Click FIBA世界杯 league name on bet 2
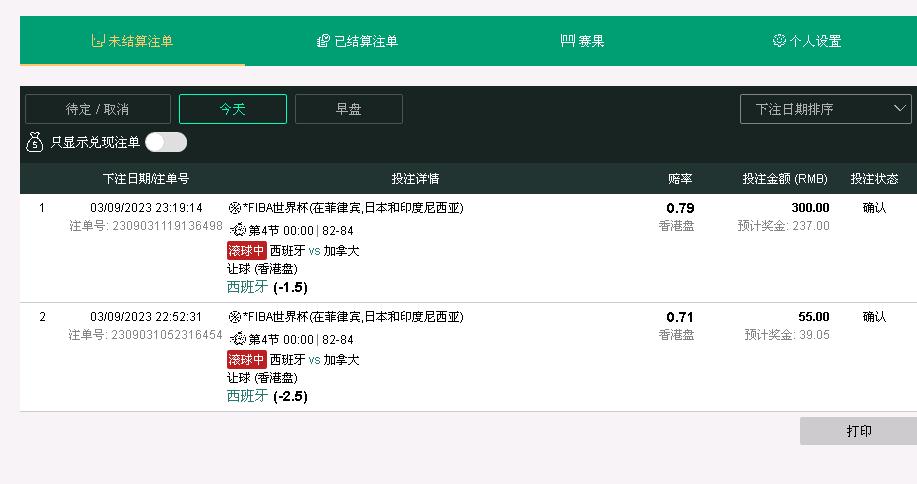The width and height of the screenshot is (917, 484). tap(353, 317)
